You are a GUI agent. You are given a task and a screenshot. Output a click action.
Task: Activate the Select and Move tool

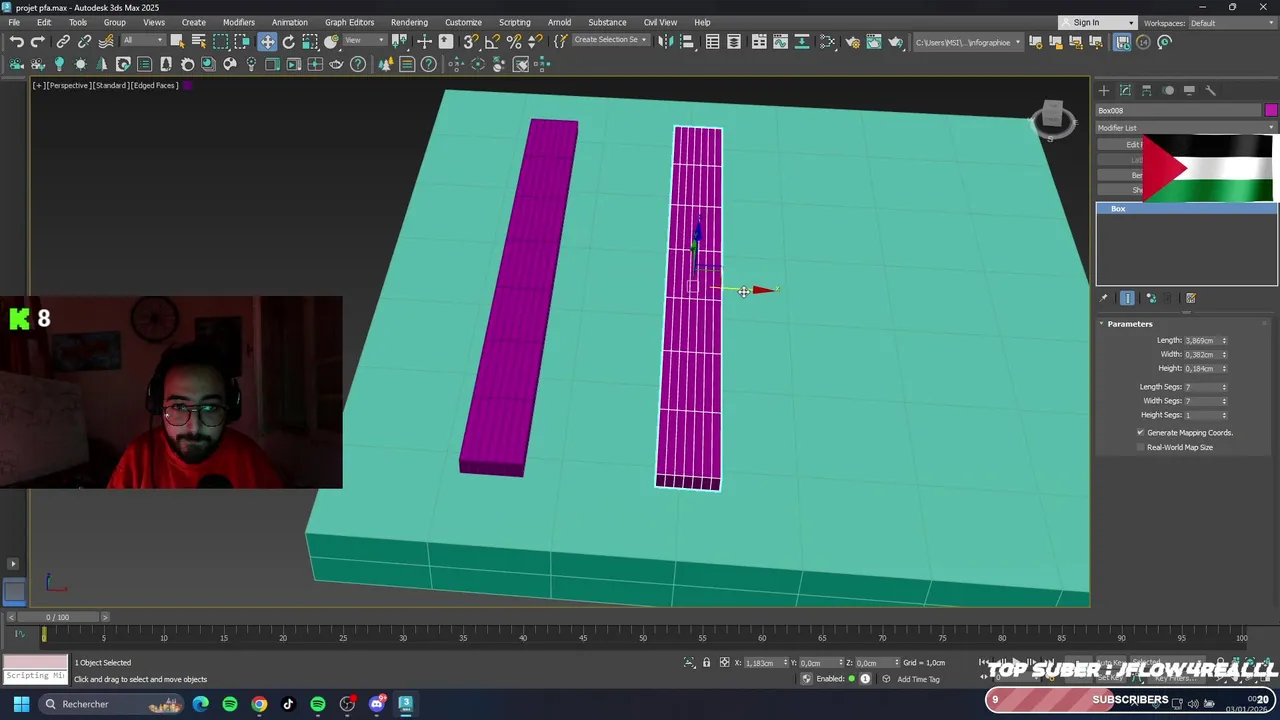267,41
